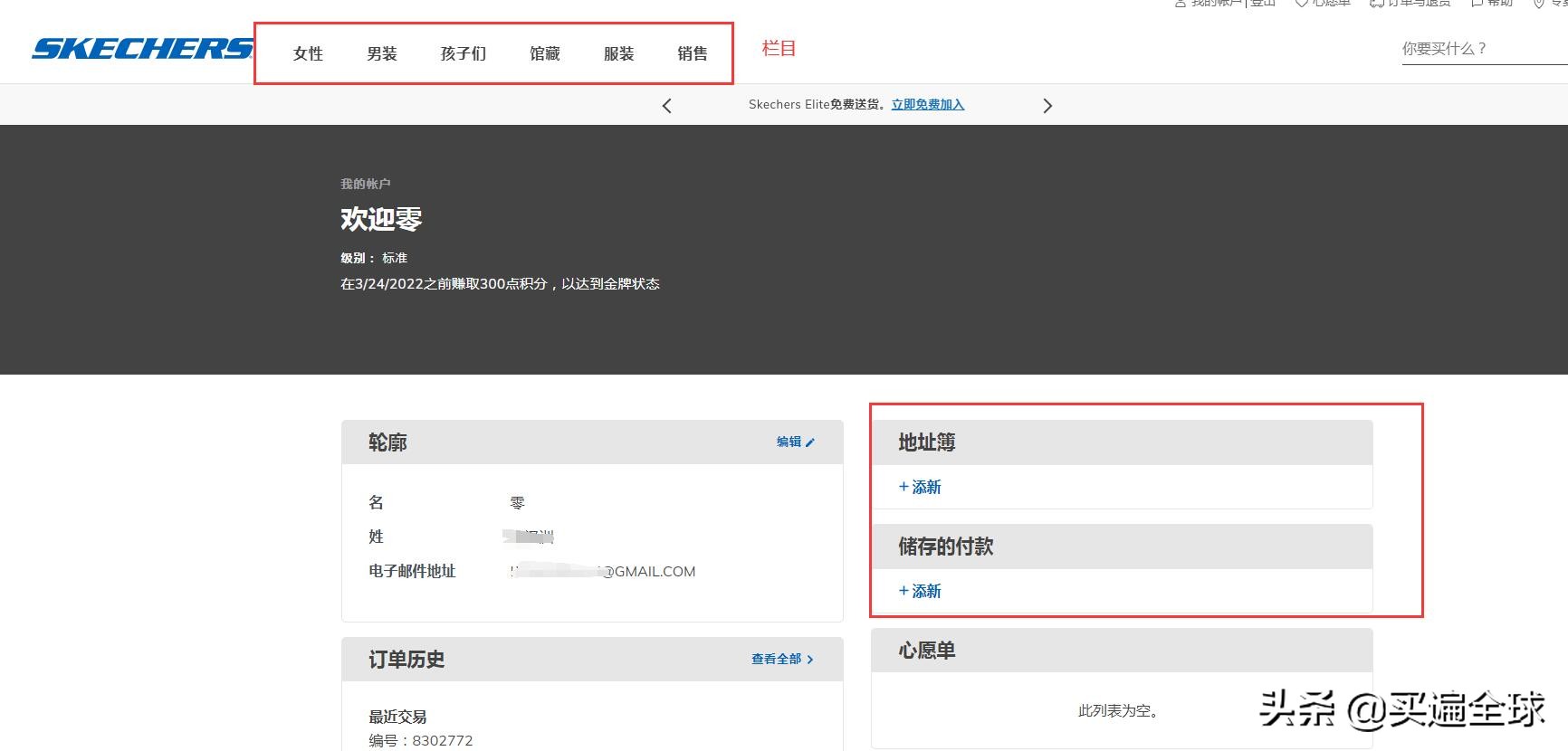Click the 最近交易 label
The image size is (1568, 751).
pos(397,717)
